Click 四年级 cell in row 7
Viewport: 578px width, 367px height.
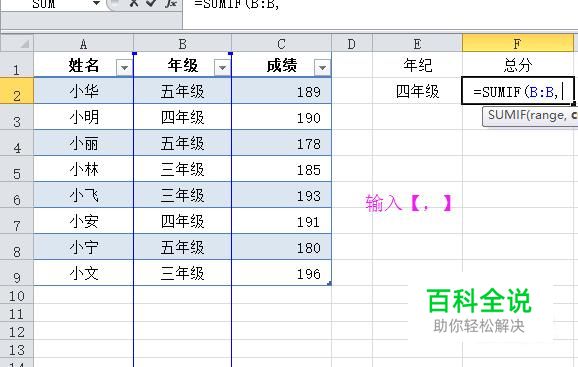182,221
